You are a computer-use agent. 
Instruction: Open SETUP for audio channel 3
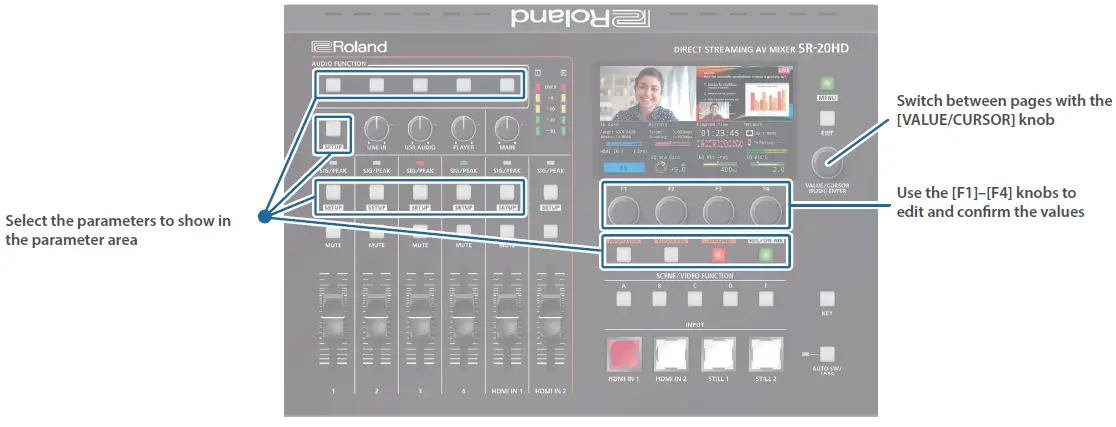421,191
